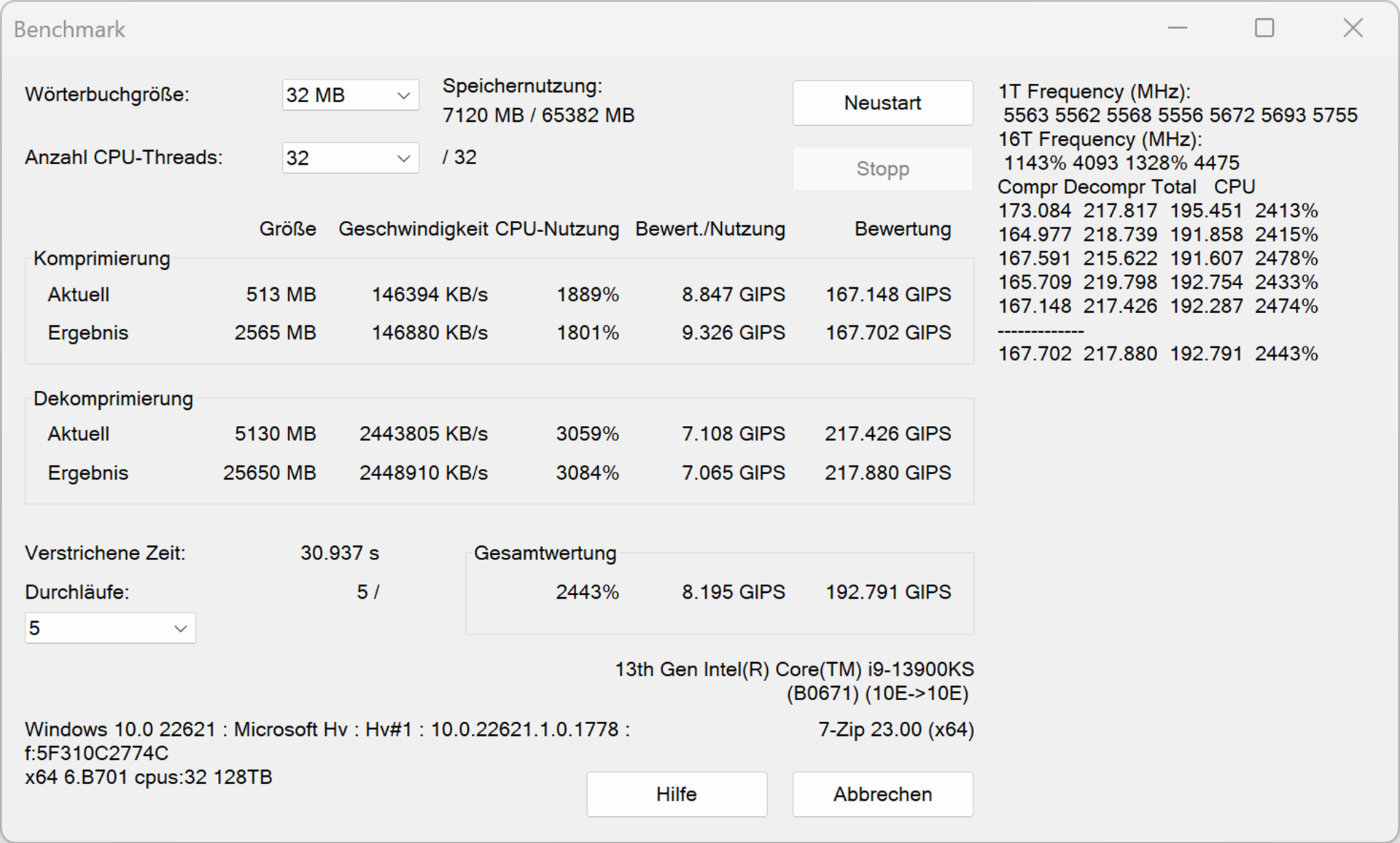Close the Benchmark window
Screen dimensions: 1400x843
[x=1353, y=28]
